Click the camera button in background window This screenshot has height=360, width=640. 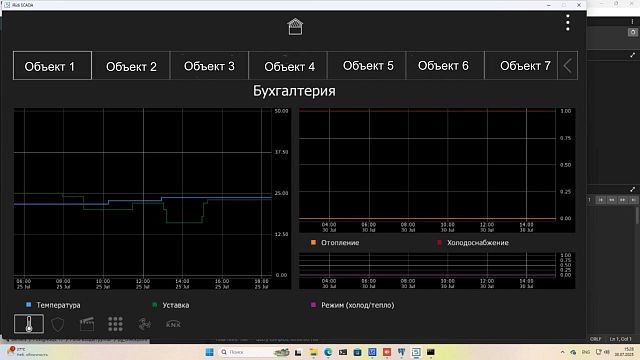(633, 32)
